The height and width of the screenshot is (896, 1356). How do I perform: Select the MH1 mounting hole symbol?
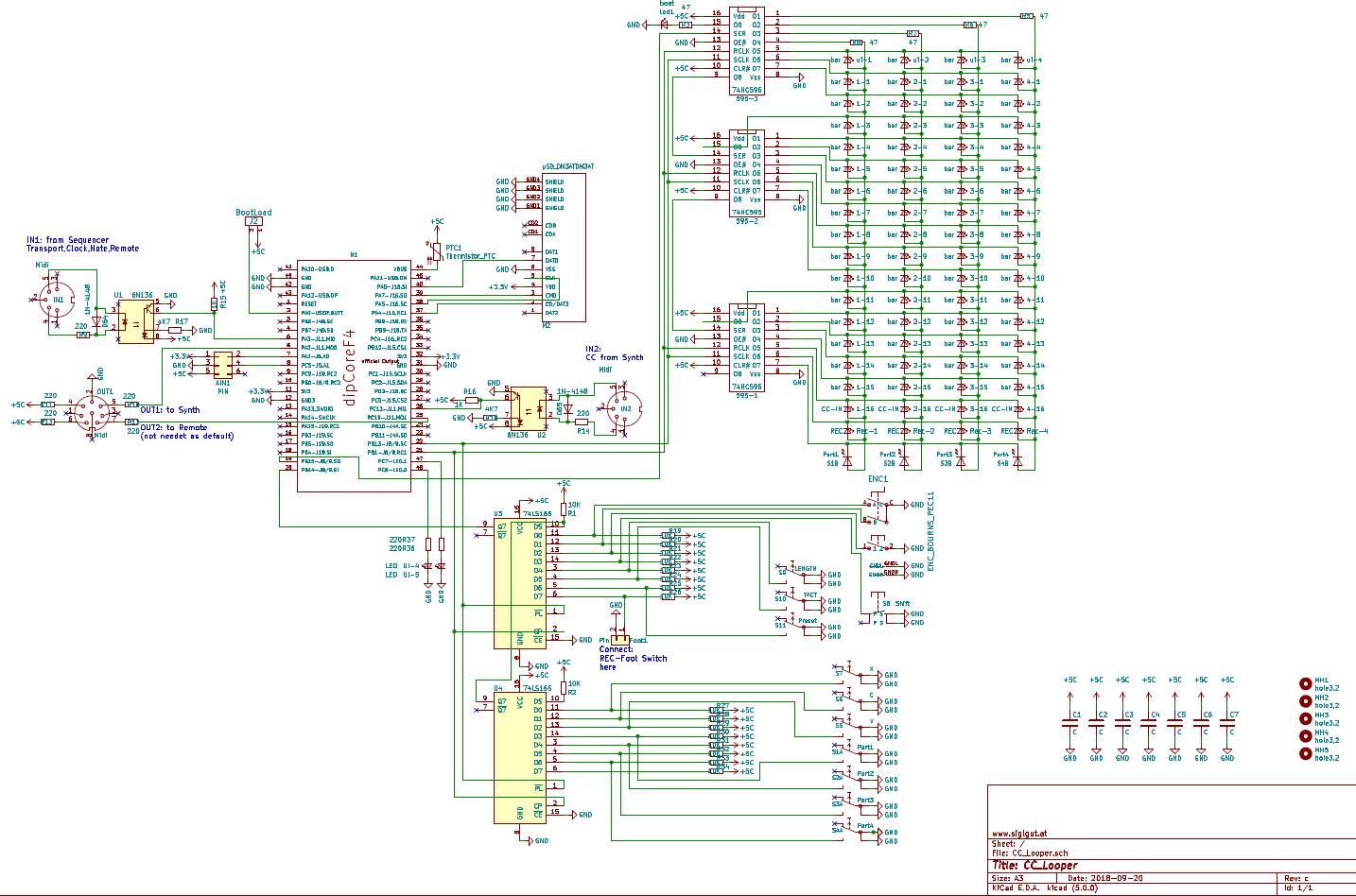click(1306, 683)
